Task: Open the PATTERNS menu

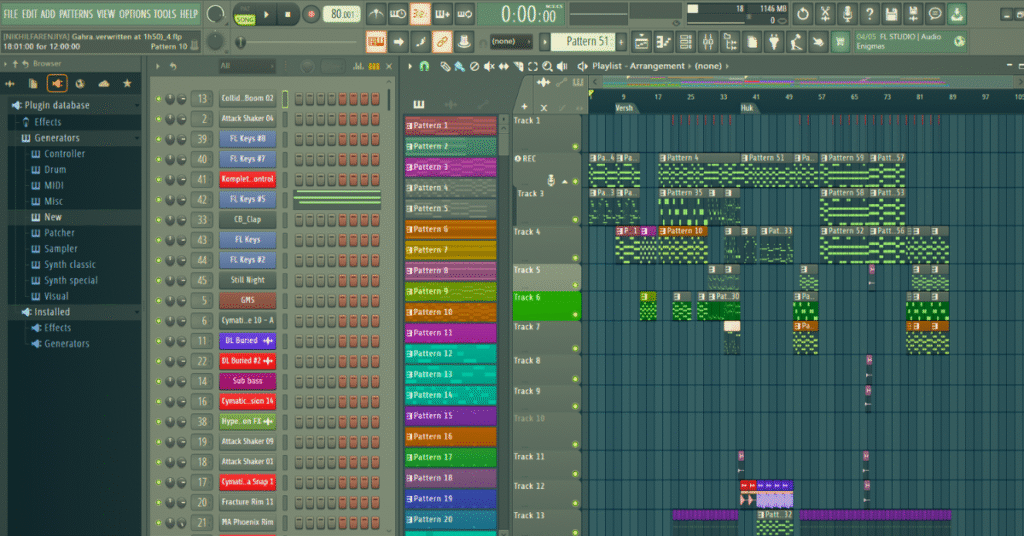Action: [x=76, y=14]
